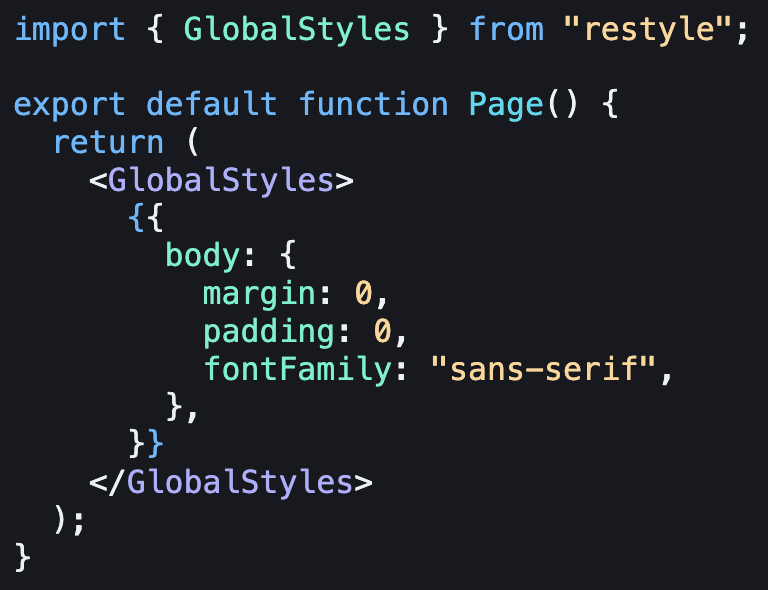Click the "function" keyword
This screenshot has height=590, width=768.
tap(373, 103)
